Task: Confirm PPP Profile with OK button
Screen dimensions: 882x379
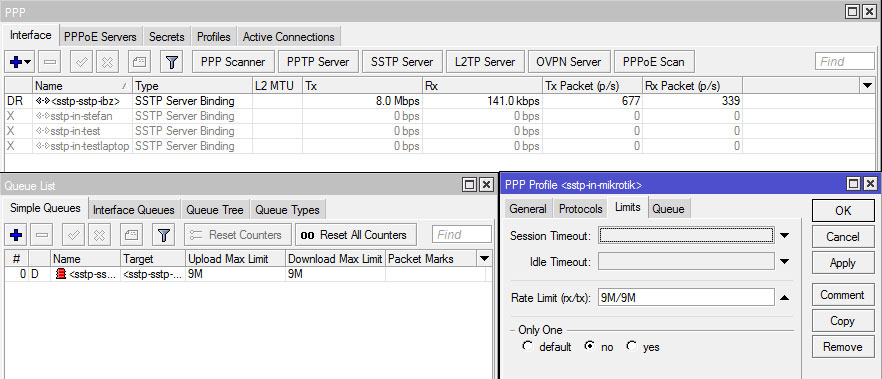Action: click(843, 211)
